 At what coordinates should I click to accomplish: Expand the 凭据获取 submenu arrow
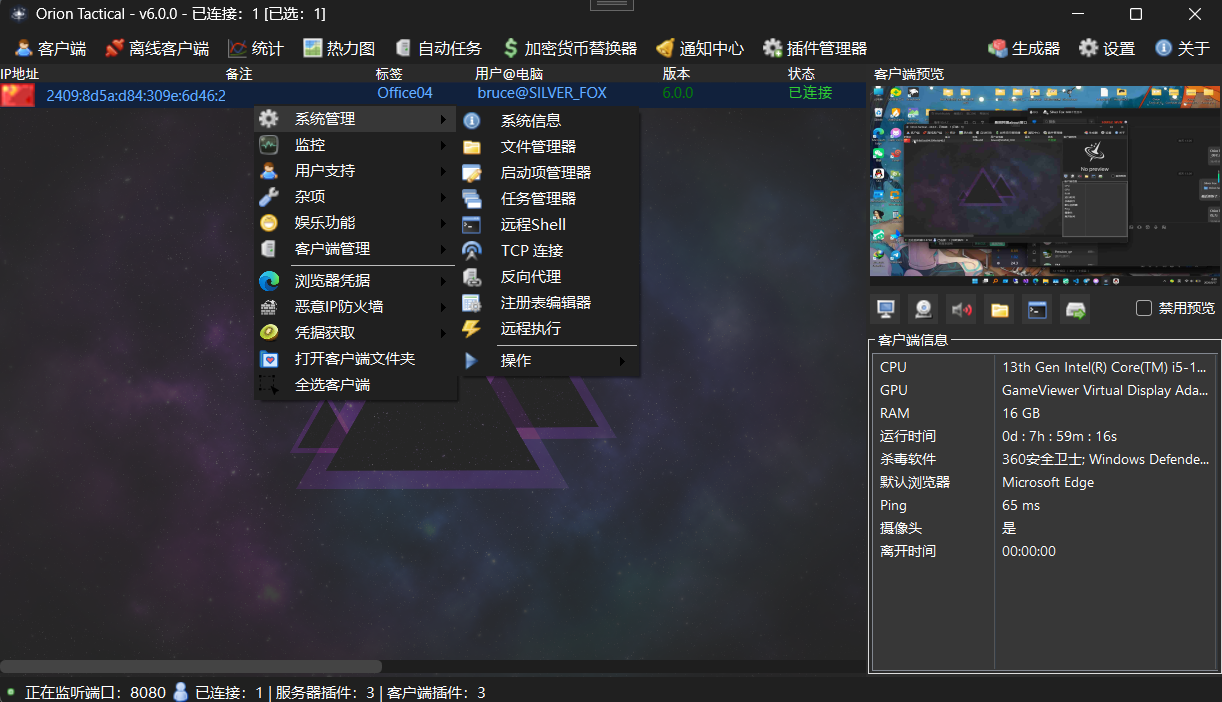[x=443, y=333]
